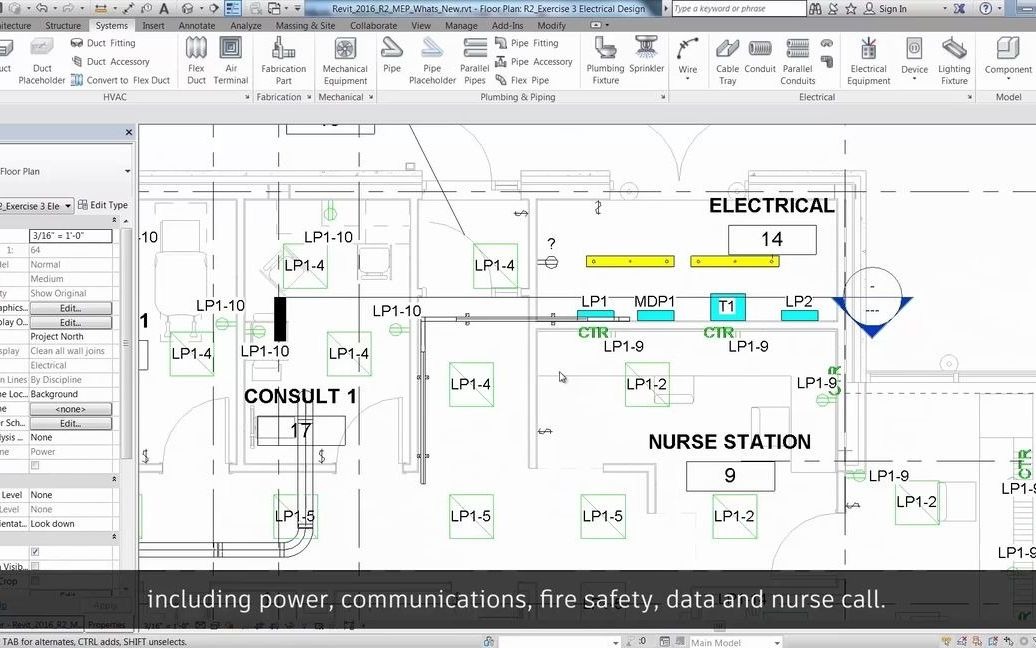The image size is (1036, 648).
Task: Click Edit Type in the Properties palette
Action: point(103,205)
